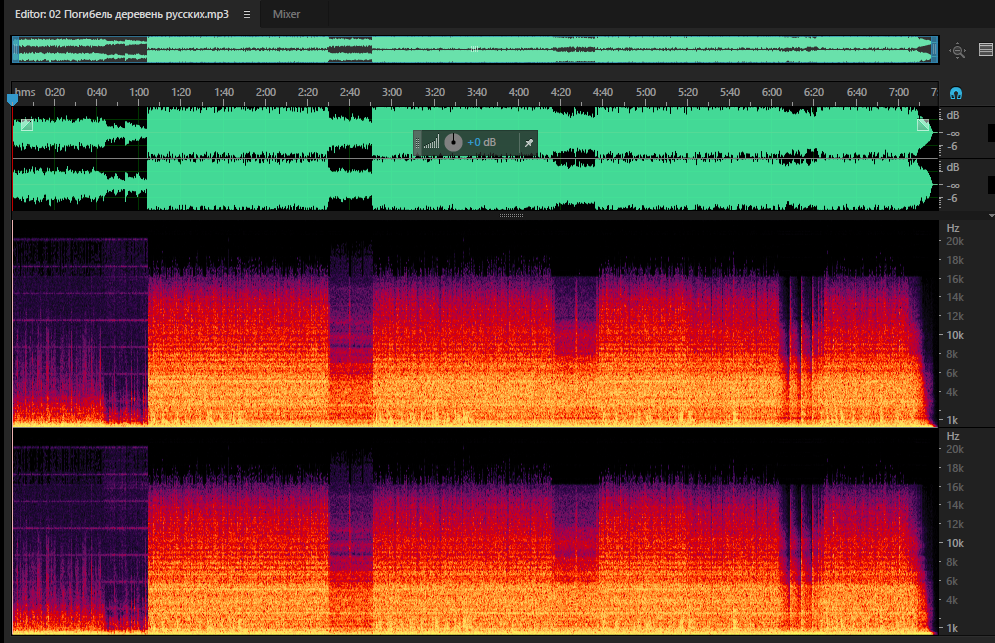The width and height of the screenshot is (995, 643).
Task: Click the lower spectrogram's 1k frequency label
Action: 952,628
